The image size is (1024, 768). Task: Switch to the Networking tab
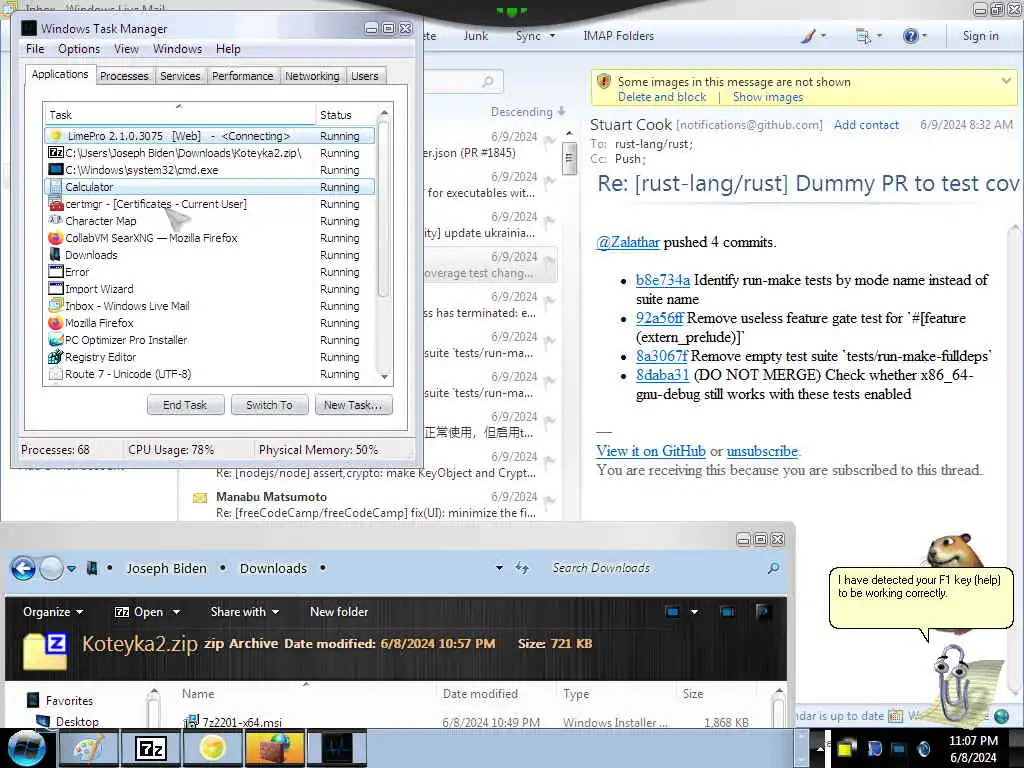click(312, 76)
